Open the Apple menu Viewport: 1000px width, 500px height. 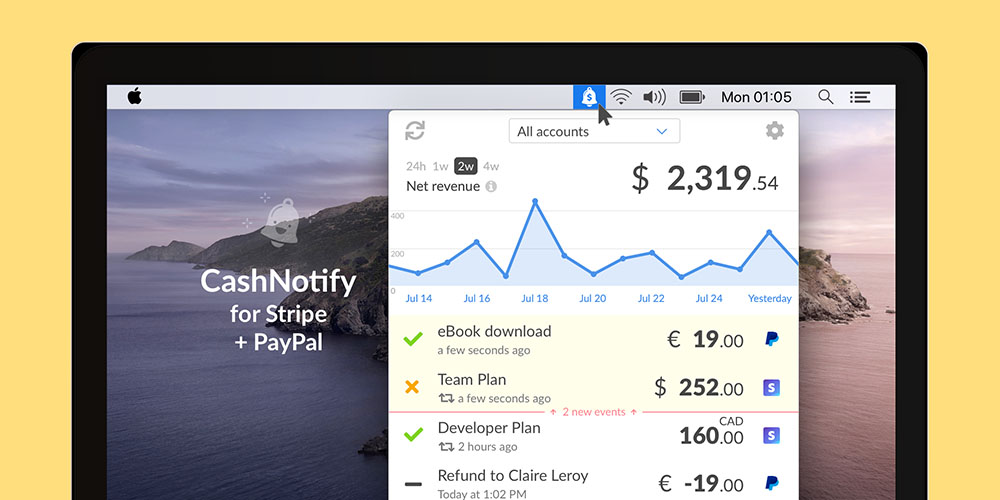[x=135, y=96]
